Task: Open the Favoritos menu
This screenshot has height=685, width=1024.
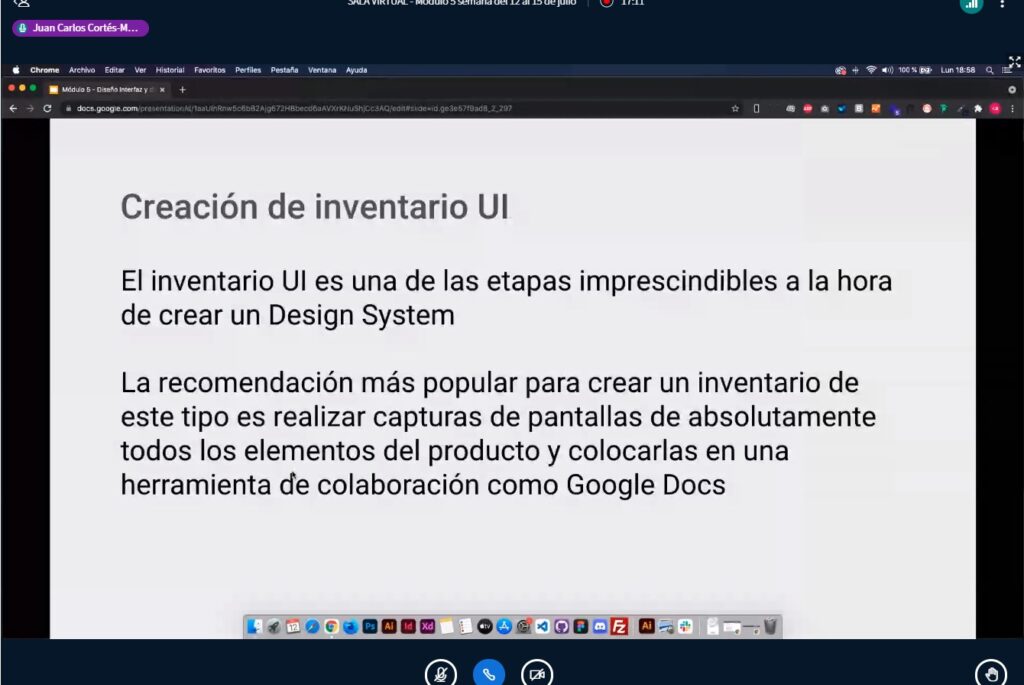Action: pyautogui.click(x=210, y=70)
